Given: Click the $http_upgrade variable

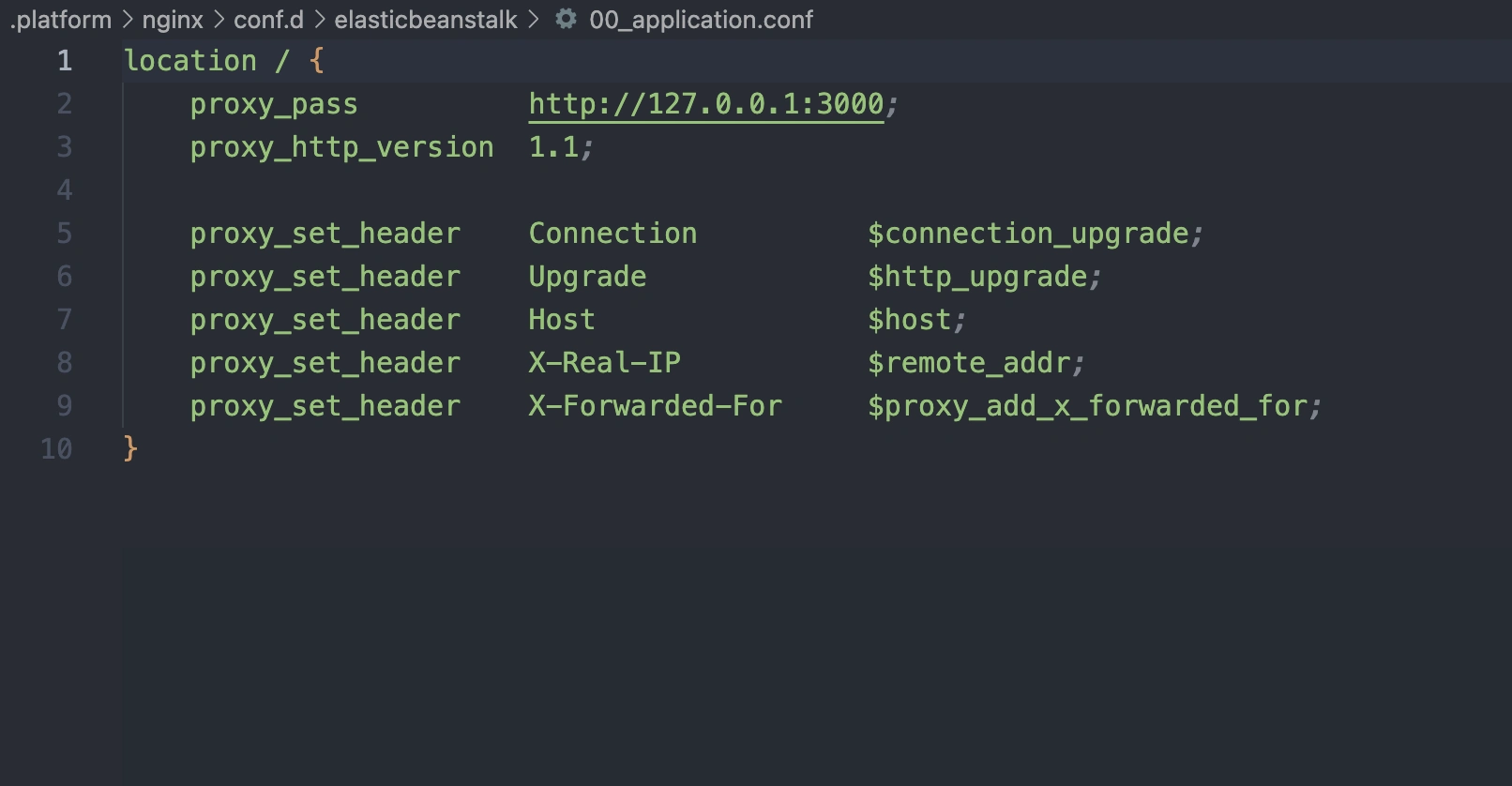Looking at the screenshot, I should tap(976, 277).
